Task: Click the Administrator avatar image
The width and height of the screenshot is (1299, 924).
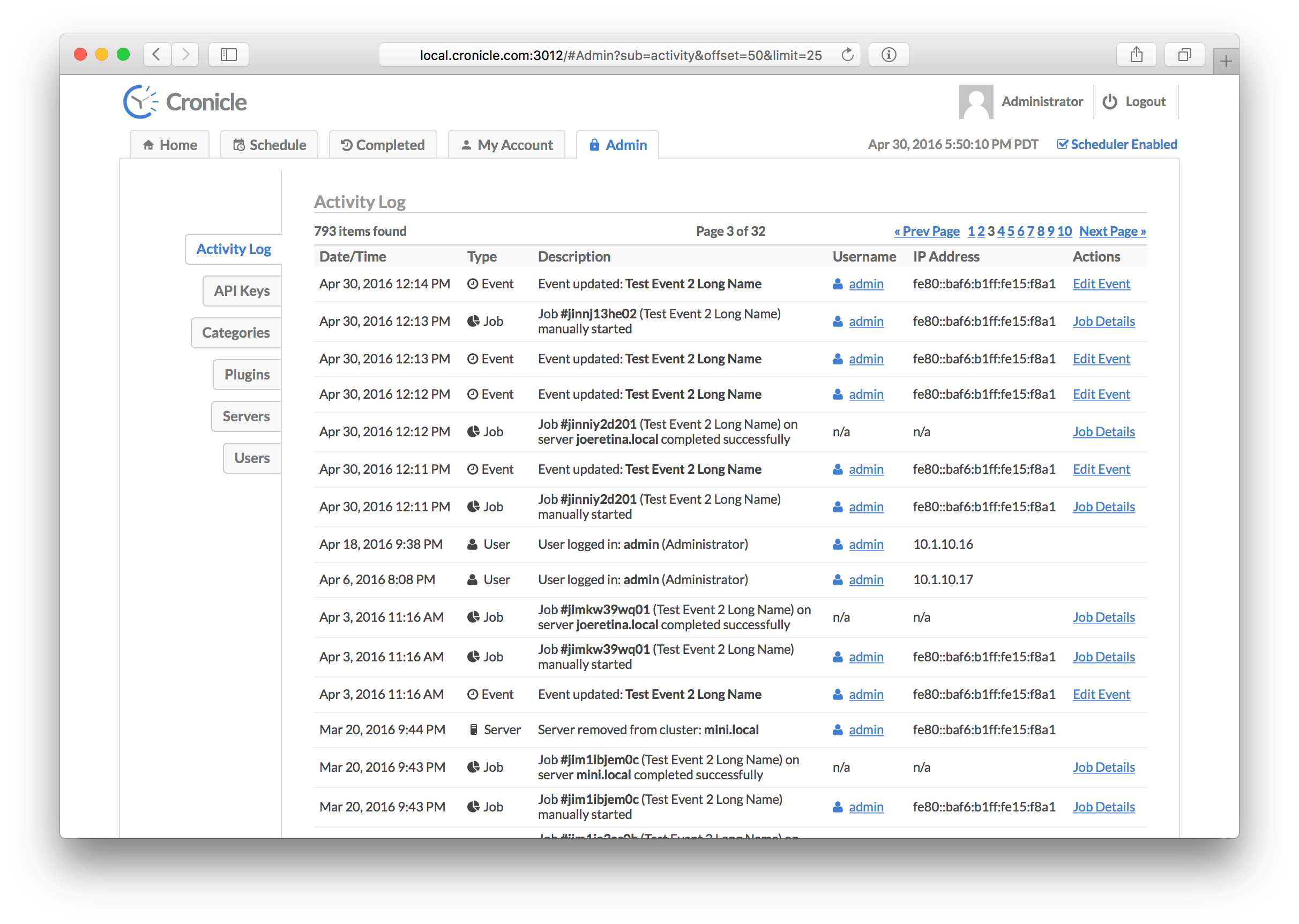Action: [x=975, y=102]
